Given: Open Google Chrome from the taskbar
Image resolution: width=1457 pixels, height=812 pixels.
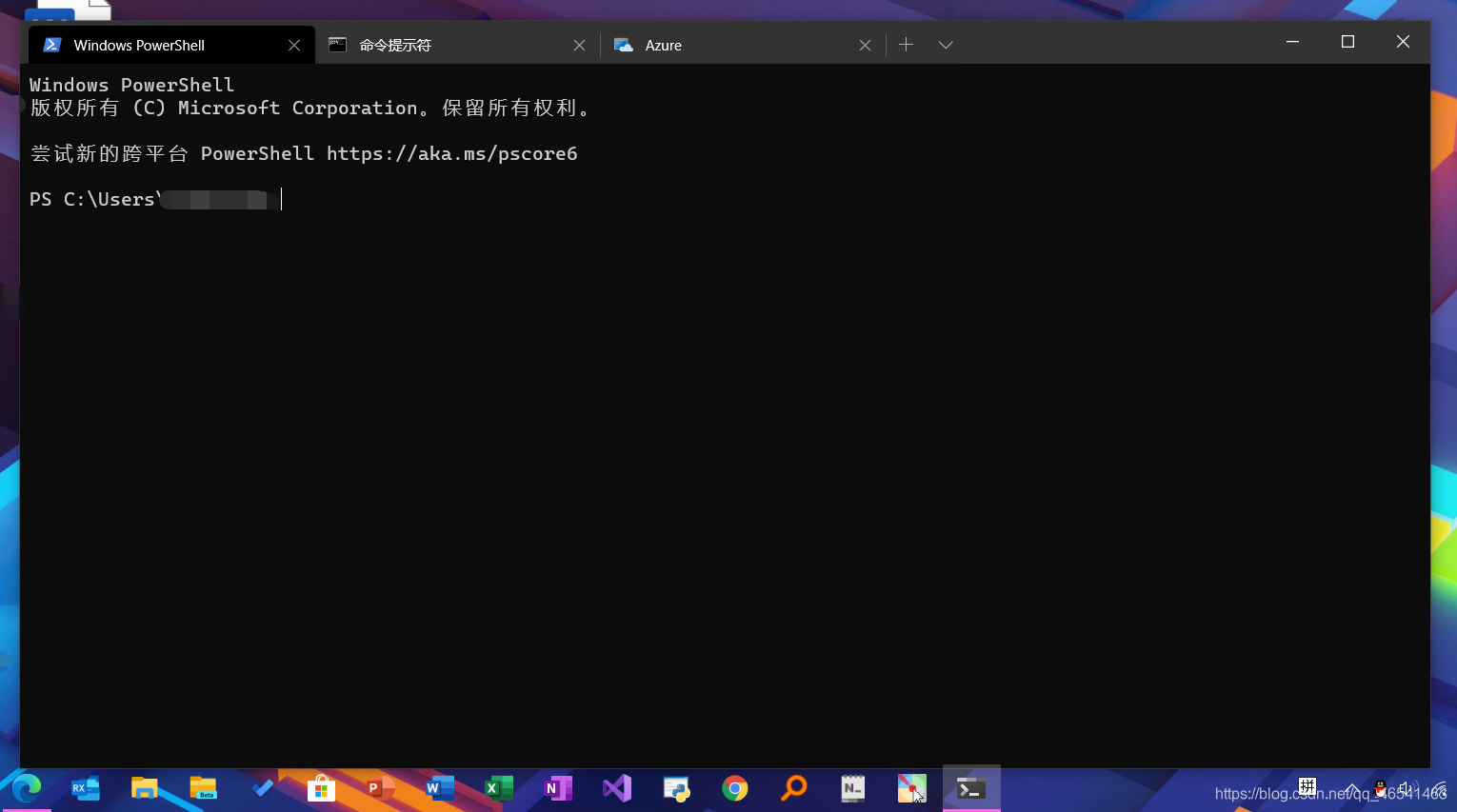Looking at the screenshot, I should coord(735,788).
